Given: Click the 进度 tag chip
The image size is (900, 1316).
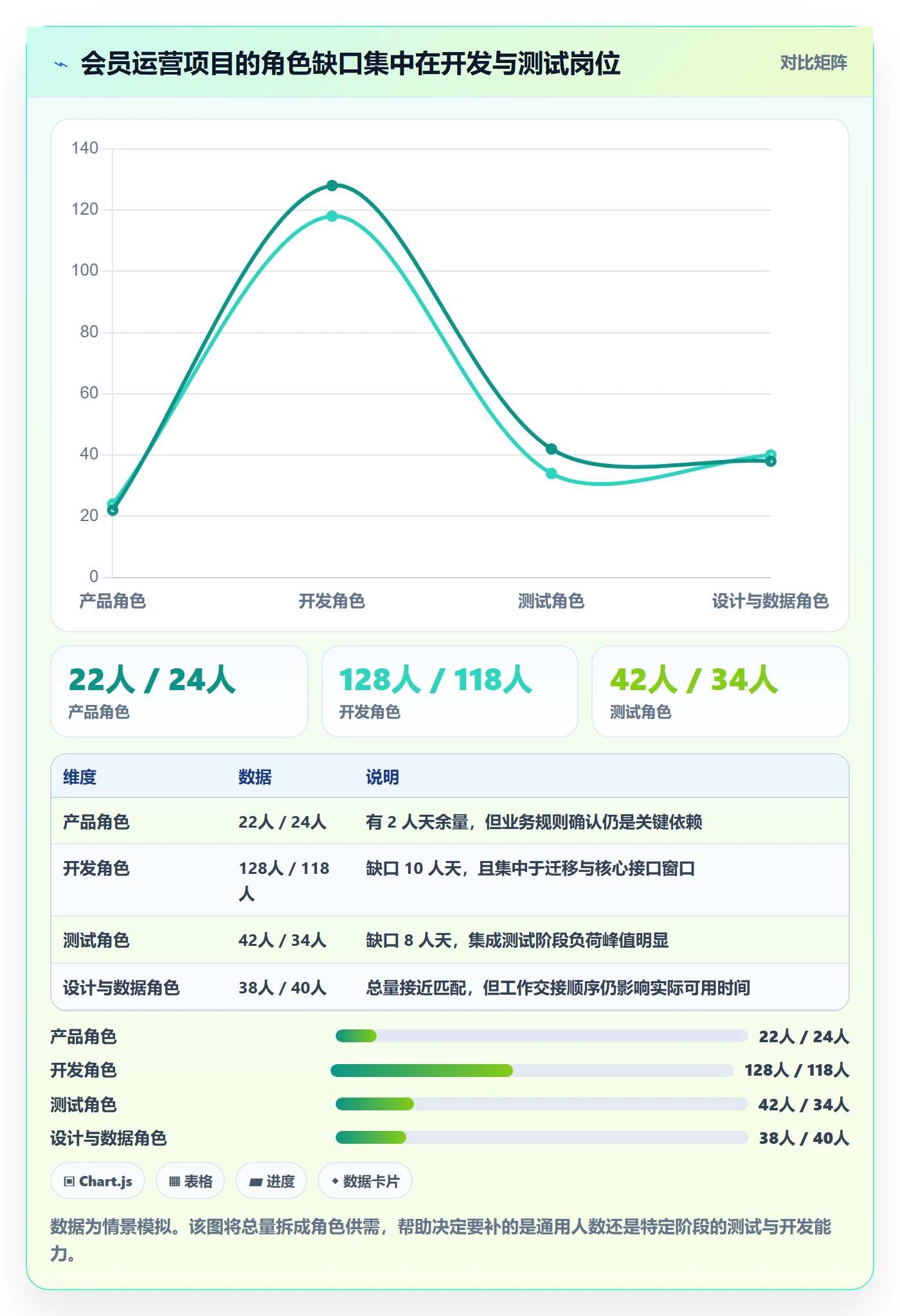Looking at the screenshot, I should coord(271,1181).
